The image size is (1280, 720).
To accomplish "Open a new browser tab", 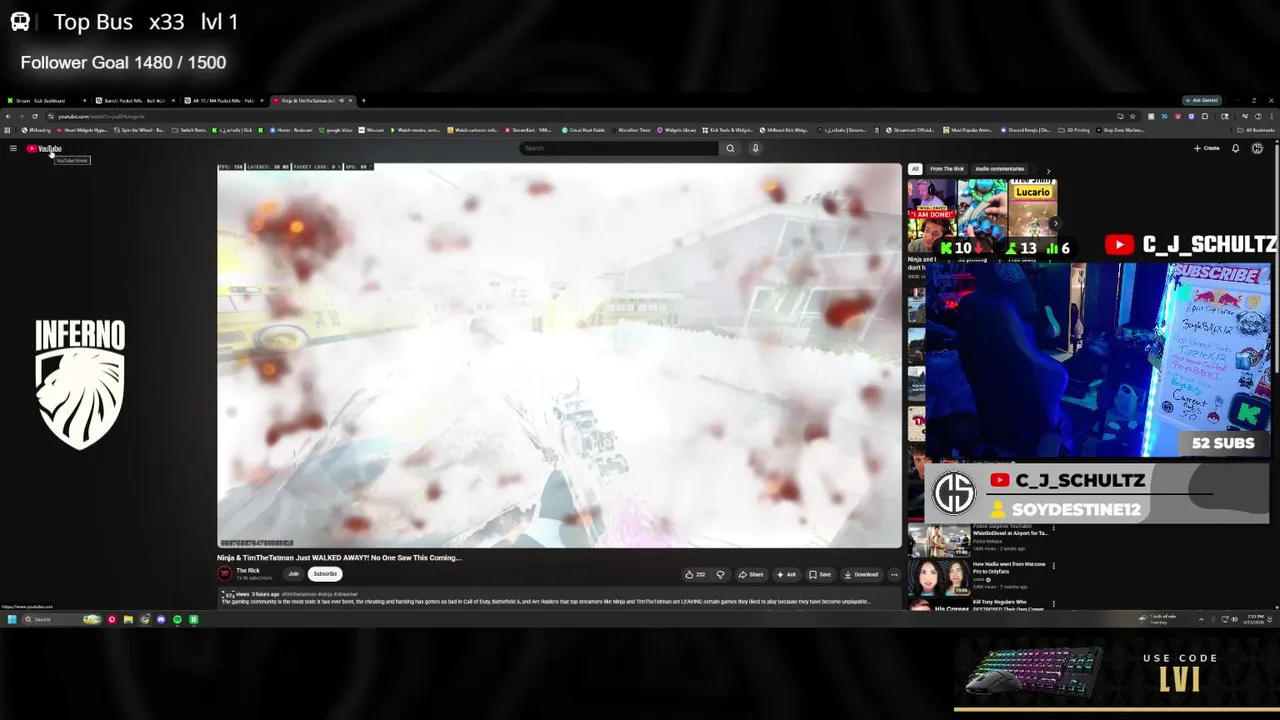I will pos(363,100).
